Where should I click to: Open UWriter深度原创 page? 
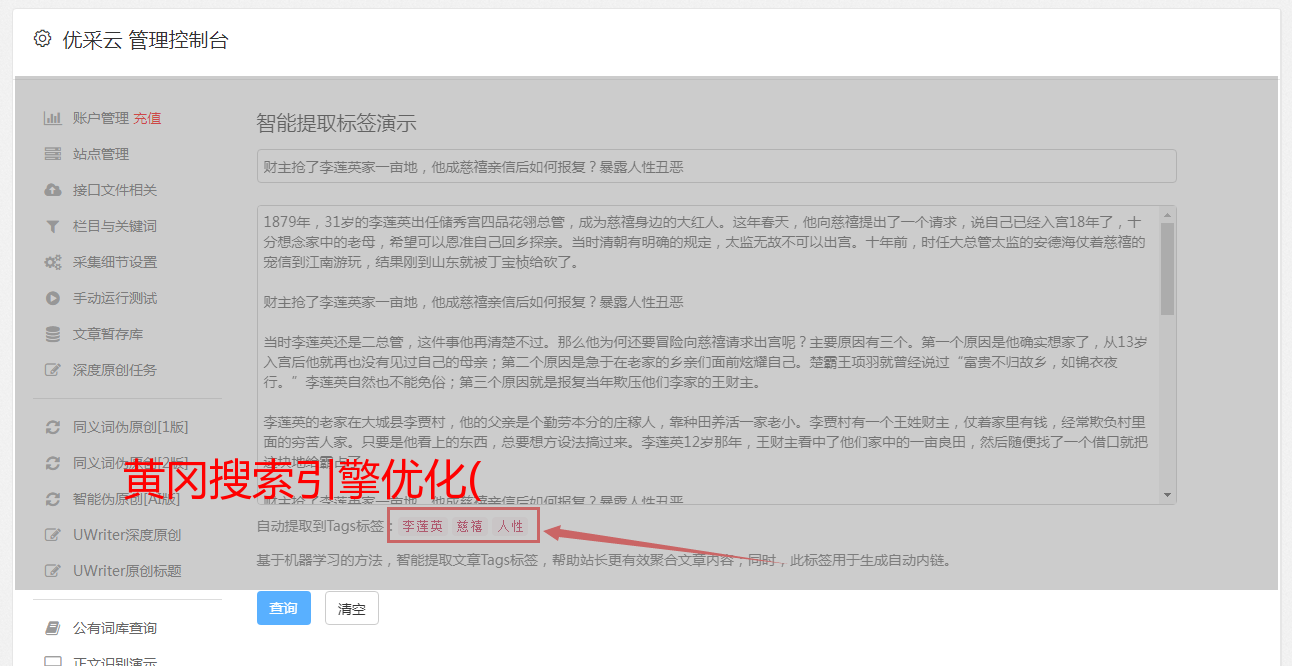(127, 535)
